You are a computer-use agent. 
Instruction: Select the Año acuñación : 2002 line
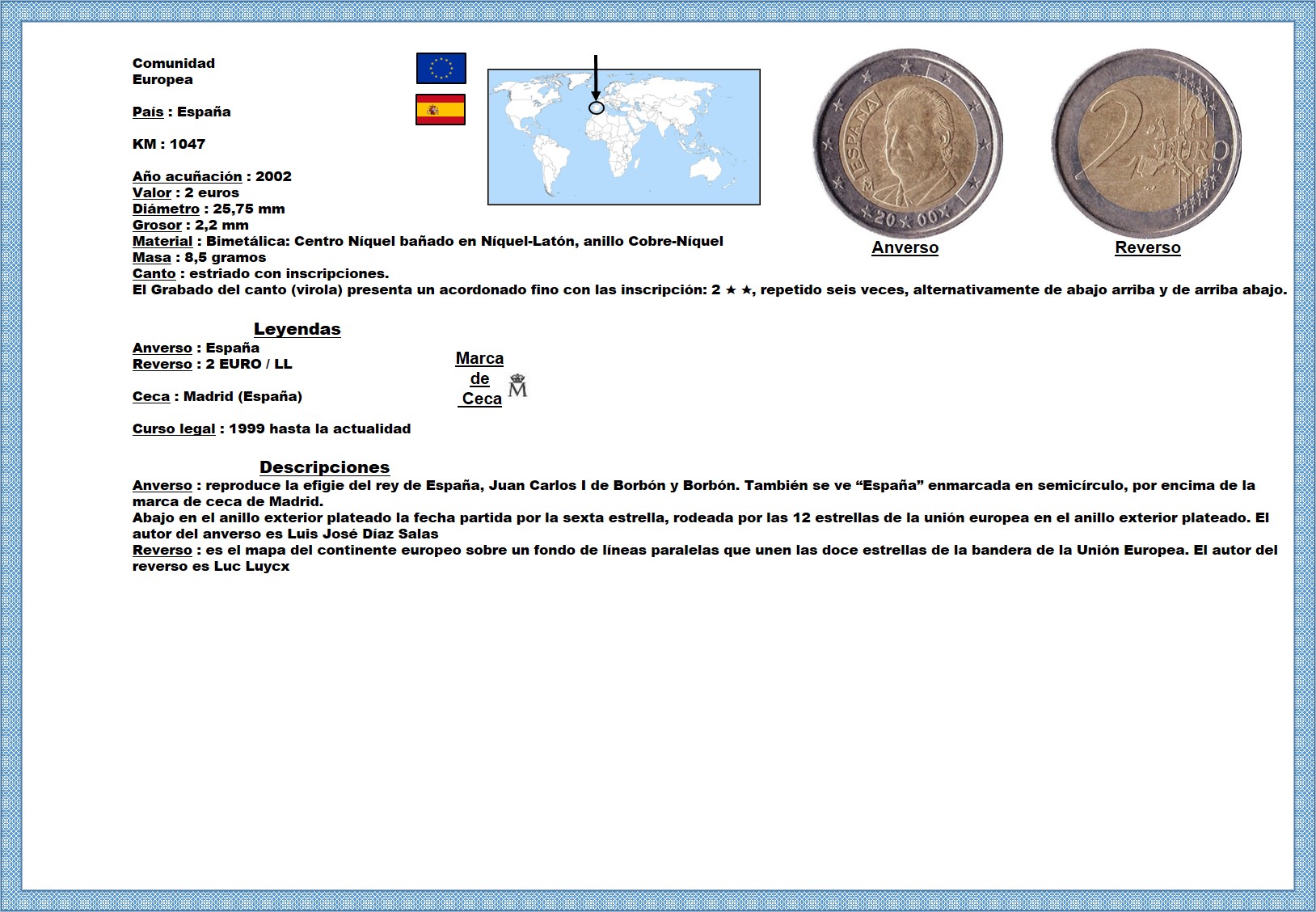click(212, 176)
